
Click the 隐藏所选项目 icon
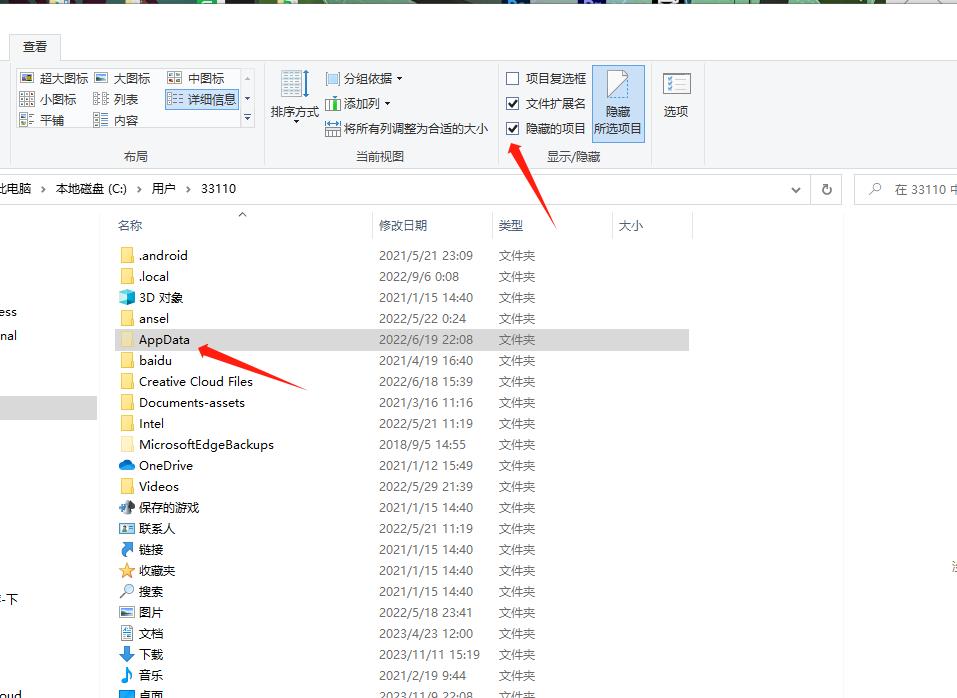tap(618, 100)
